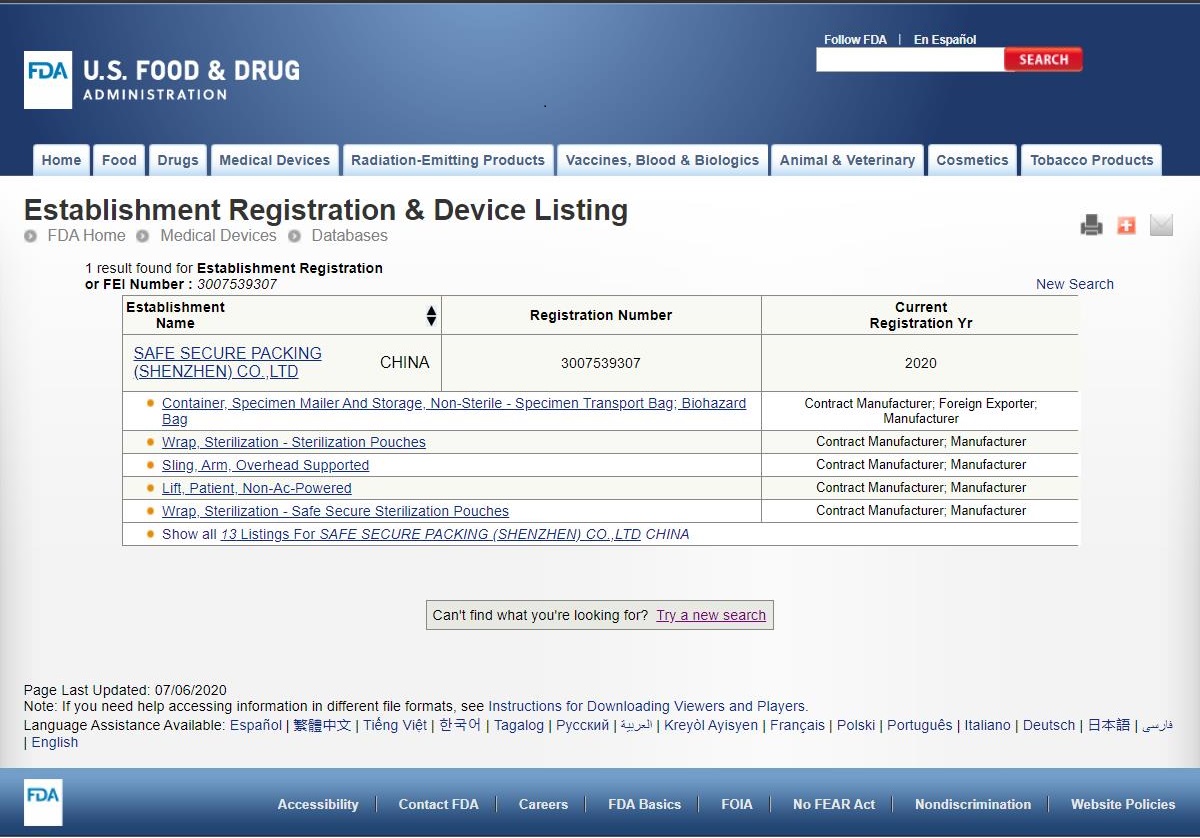Screen dimensions: 1200x838
Task: Open Instructions for Downloading Viewers and Players
Action: tap(647, 706)
